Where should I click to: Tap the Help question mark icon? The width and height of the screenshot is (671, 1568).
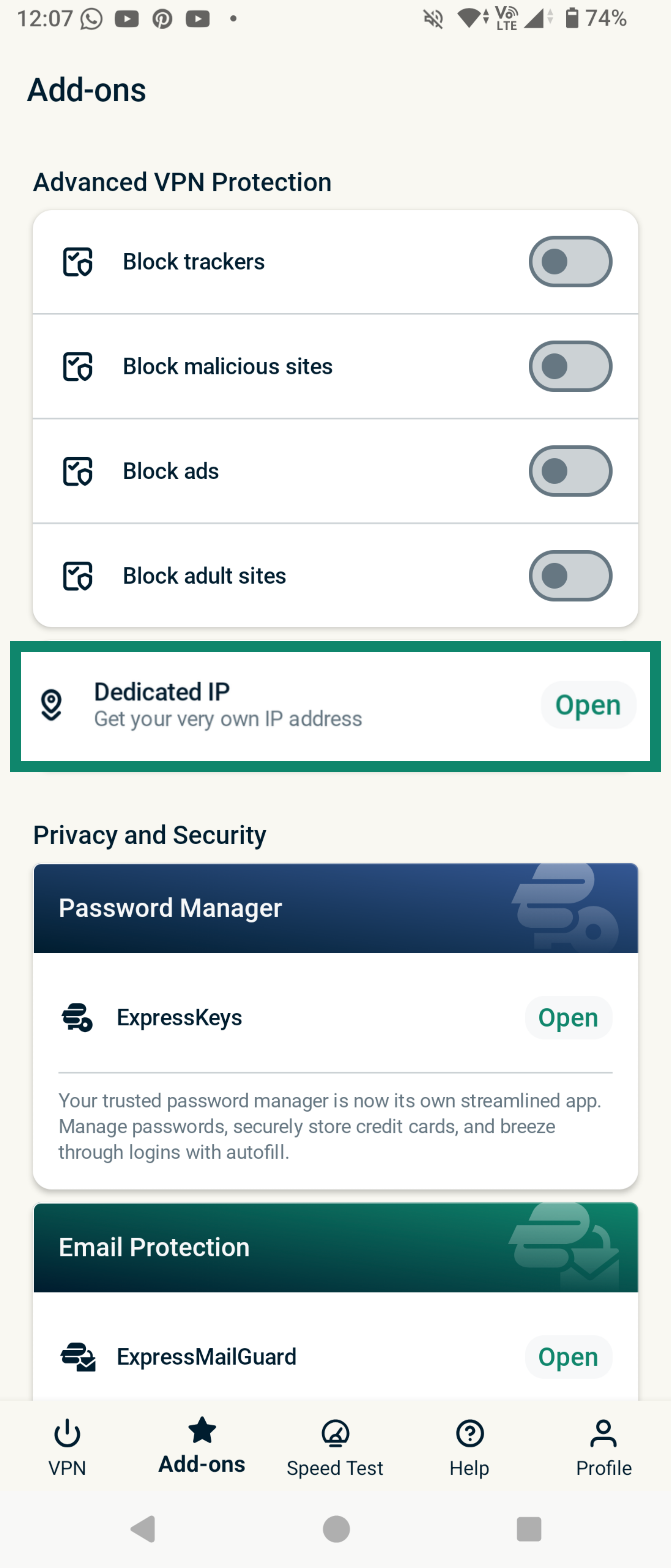coord(469,1434)
